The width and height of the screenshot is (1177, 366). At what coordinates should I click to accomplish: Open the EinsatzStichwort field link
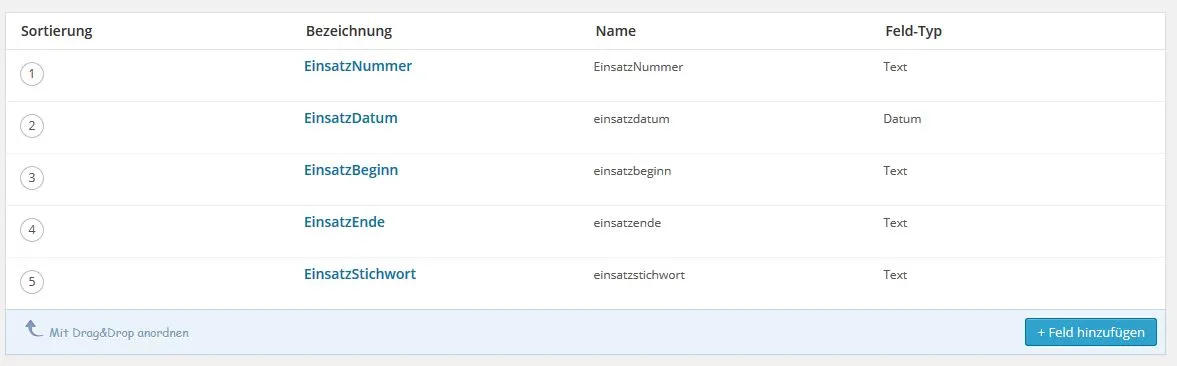click(360, 274)
